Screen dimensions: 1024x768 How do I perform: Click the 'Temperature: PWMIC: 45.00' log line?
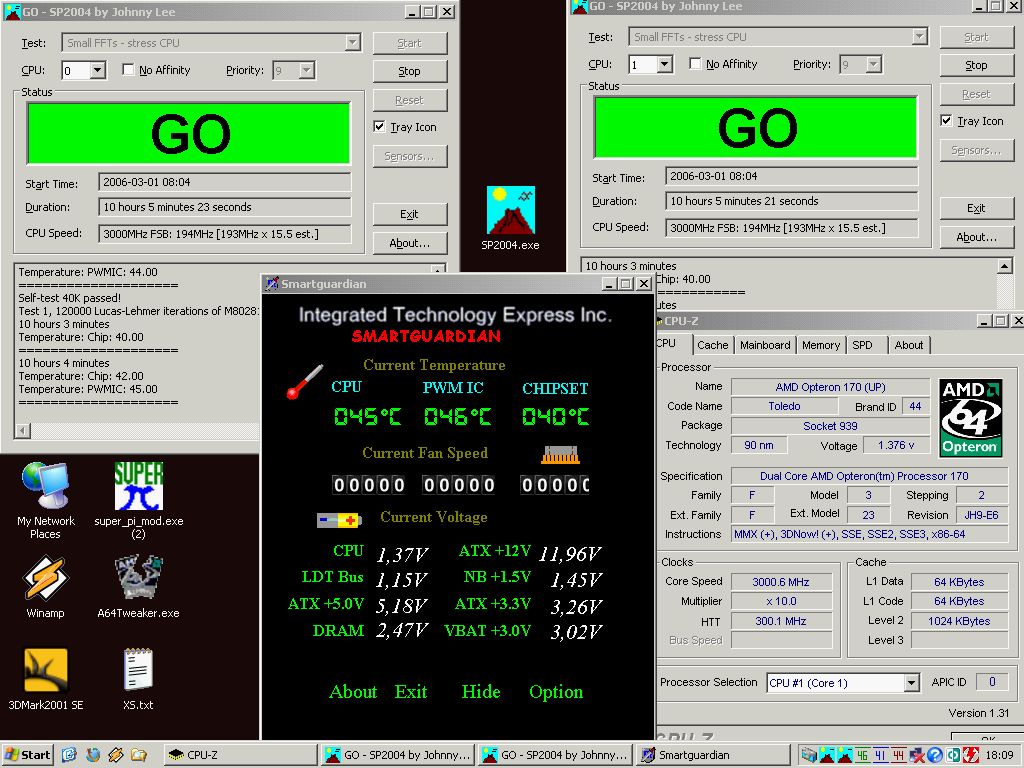click(x=88, y=389)
